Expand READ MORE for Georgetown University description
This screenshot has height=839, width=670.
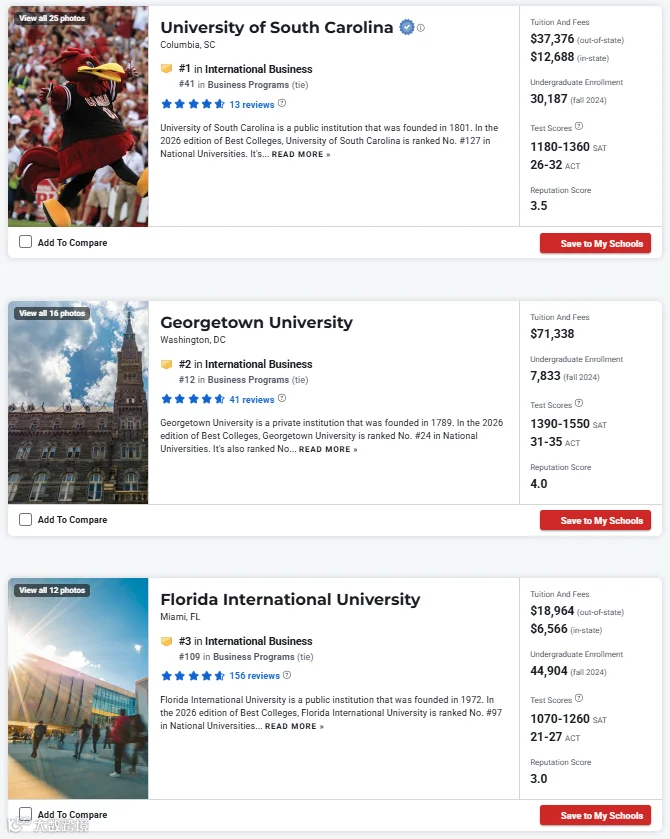click(x=328, y=449)
